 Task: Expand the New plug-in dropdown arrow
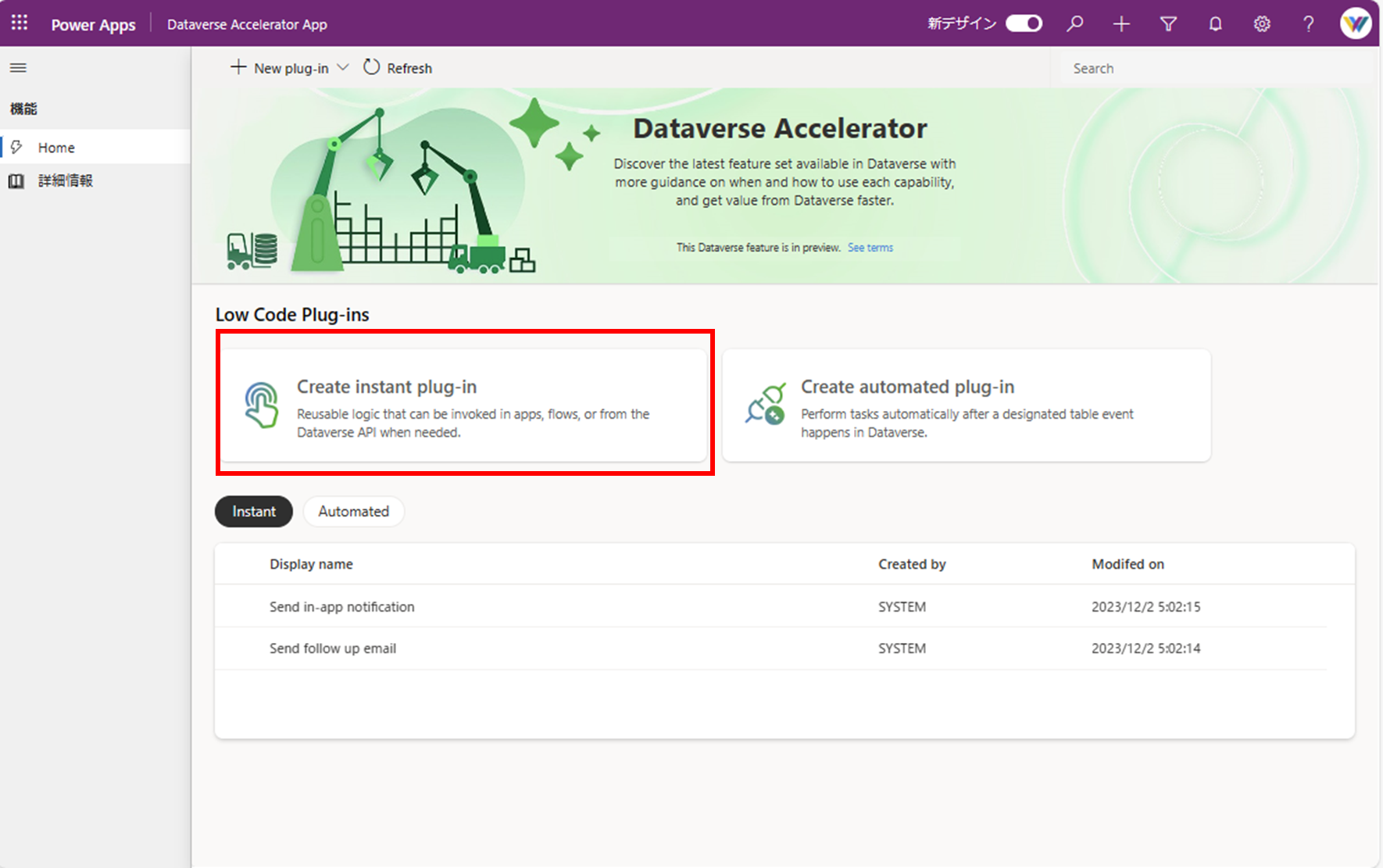[x=344, y=67]
